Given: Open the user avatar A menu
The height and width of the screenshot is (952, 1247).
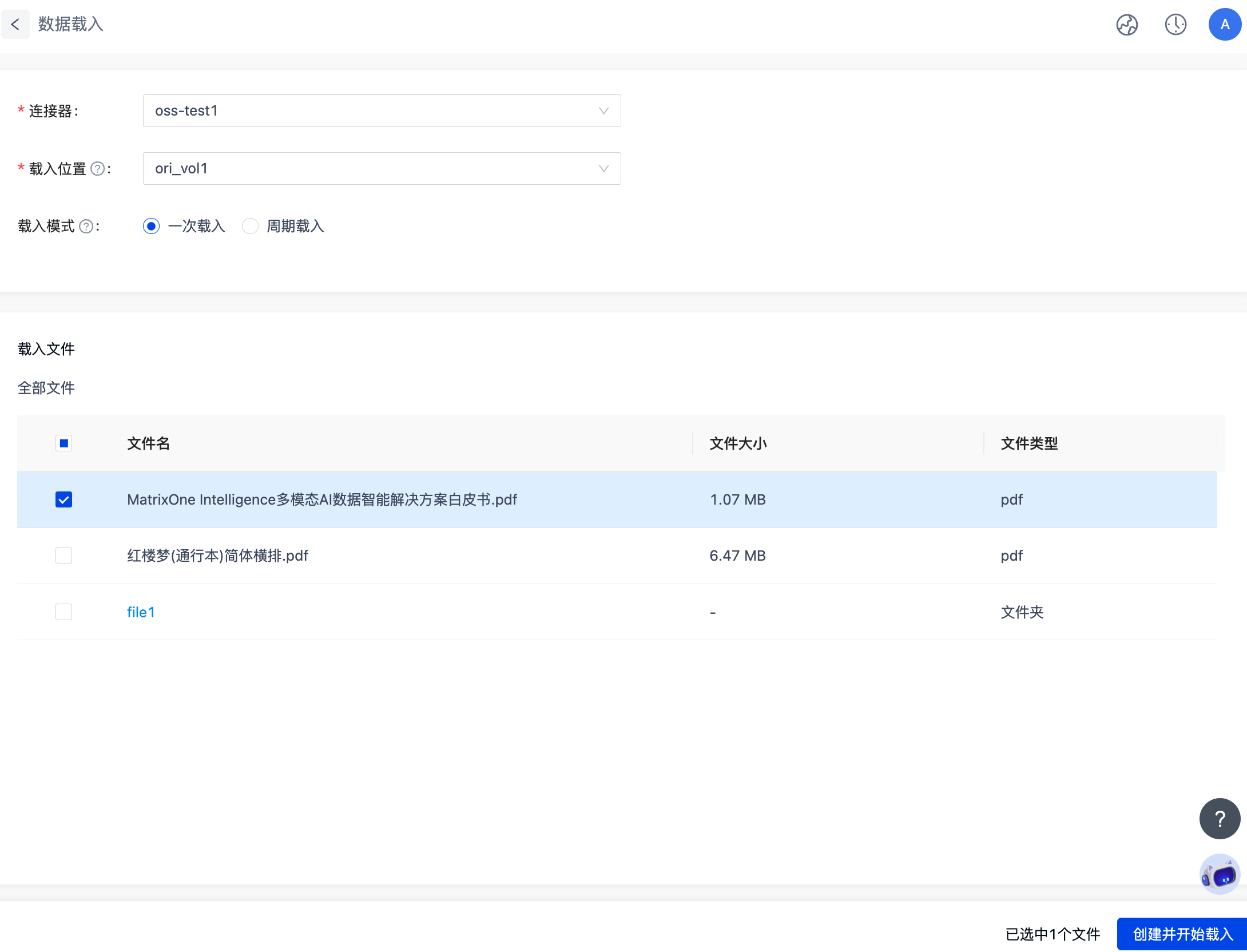Looking at the screenshot, I should point(1224,25).
